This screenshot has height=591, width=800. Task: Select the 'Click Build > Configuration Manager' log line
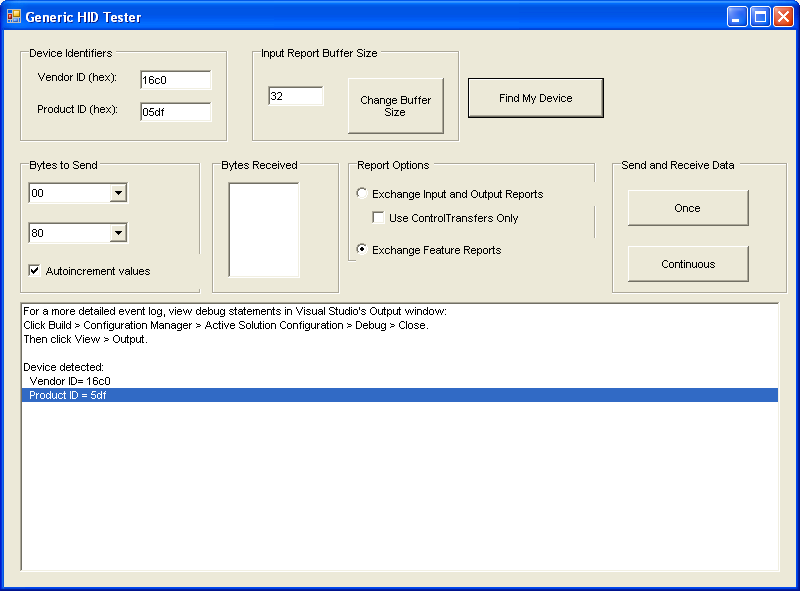pyautogui.click(x=399, y=325)
